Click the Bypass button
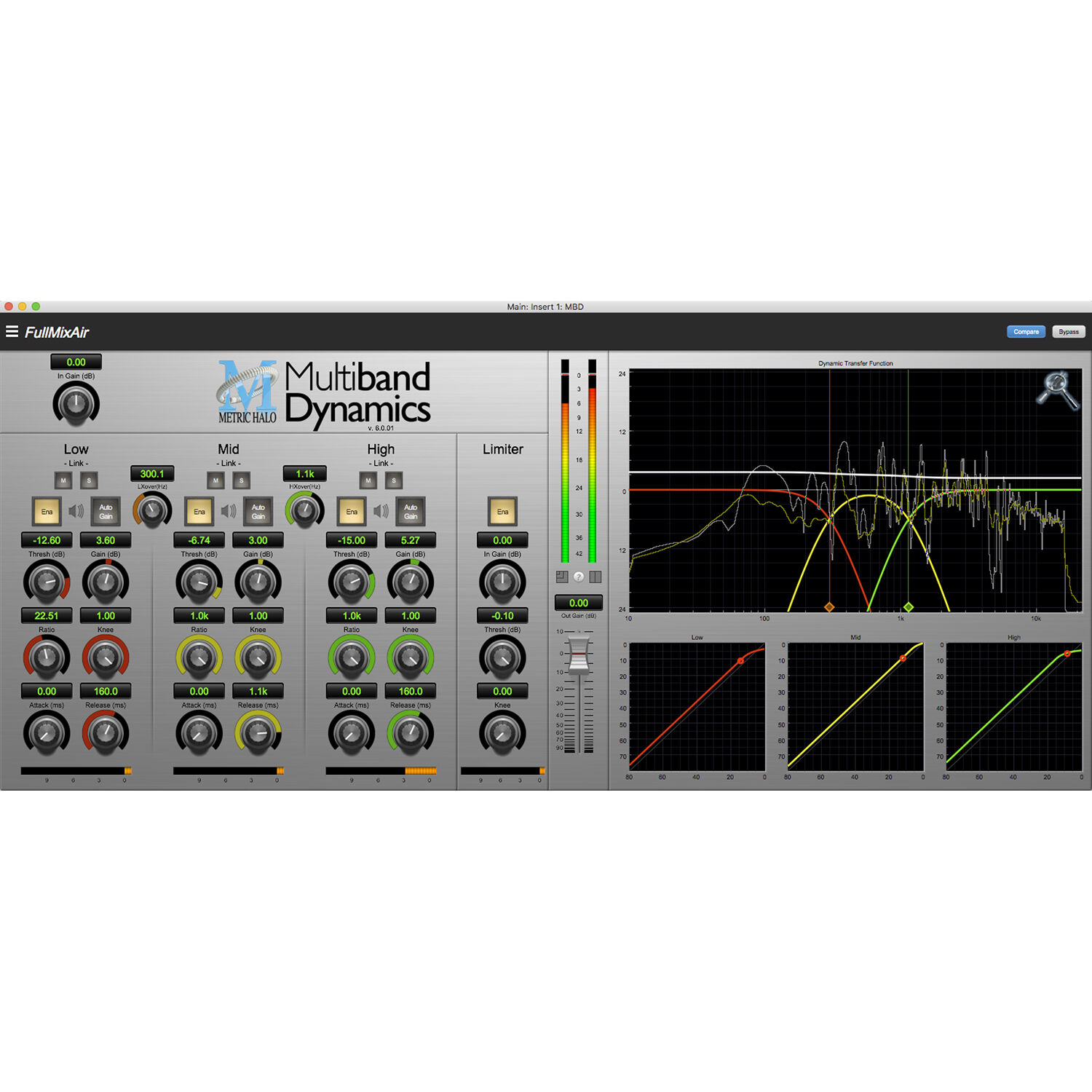Image resolution: width=1092 pixels, height=1092 pixels. [1069, 331]
